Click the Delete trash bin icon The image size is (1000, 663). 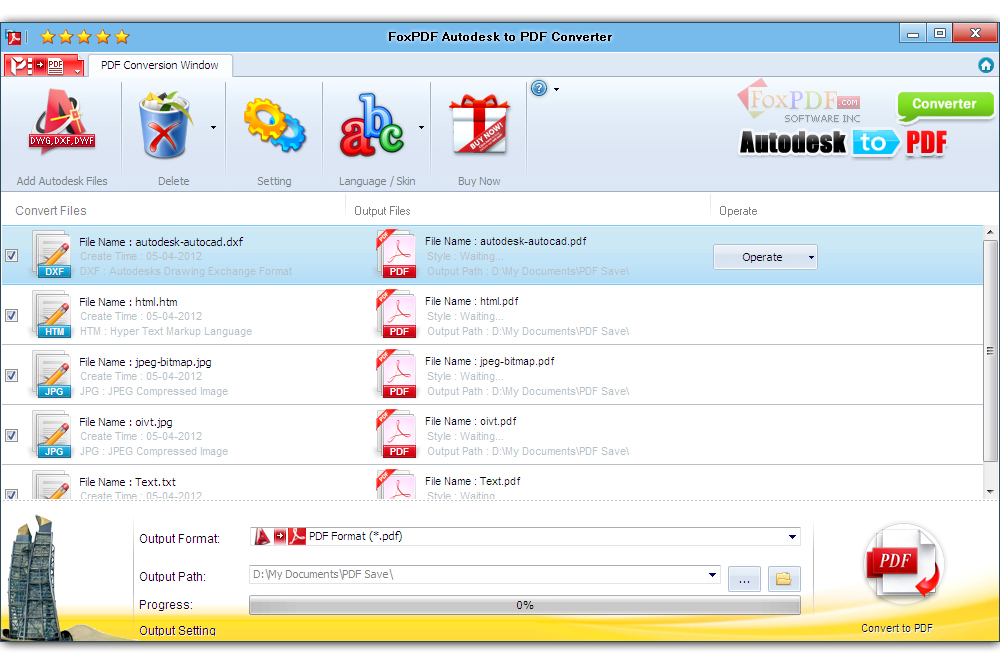pos(165,124)
